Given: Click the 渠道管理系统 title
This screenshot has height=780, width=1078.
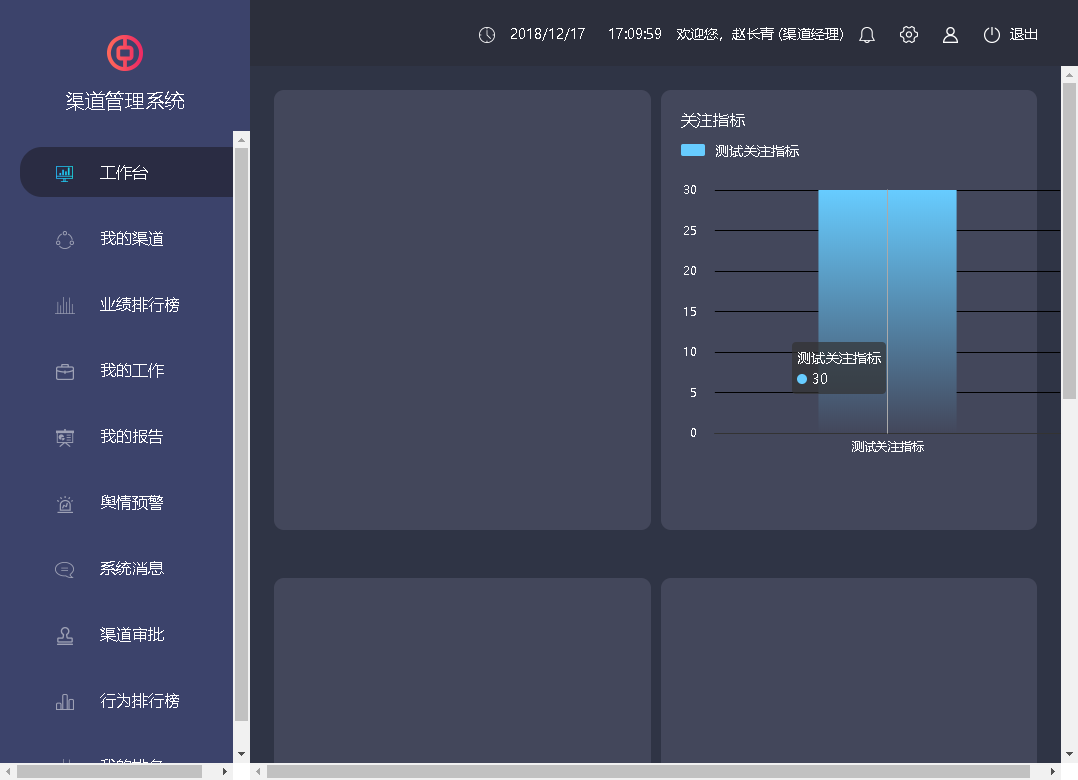Looking at the screenshot, I should point(125,101).
